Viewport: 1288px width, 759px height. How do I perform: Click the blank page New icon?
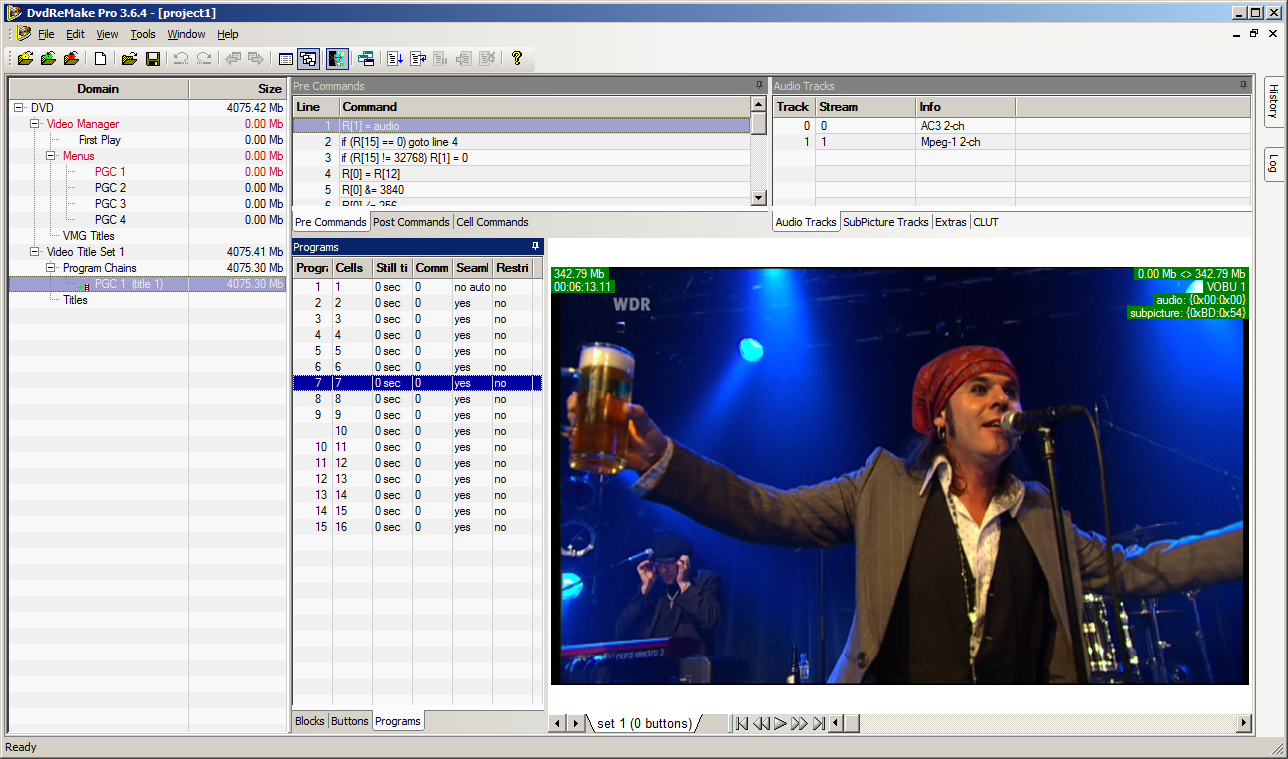point(101,59)
